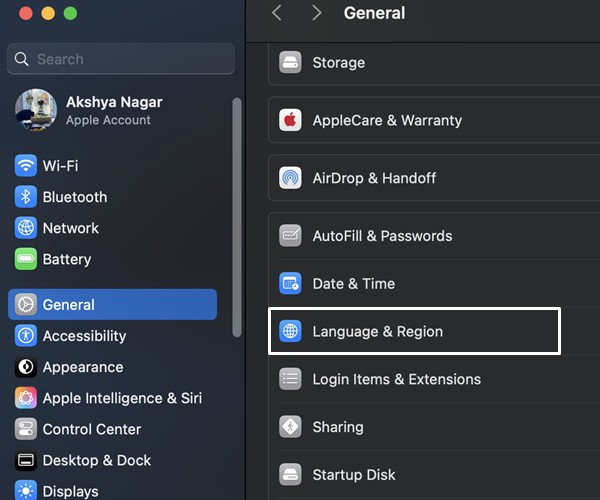Click the Control Center icon

point(26,429)
